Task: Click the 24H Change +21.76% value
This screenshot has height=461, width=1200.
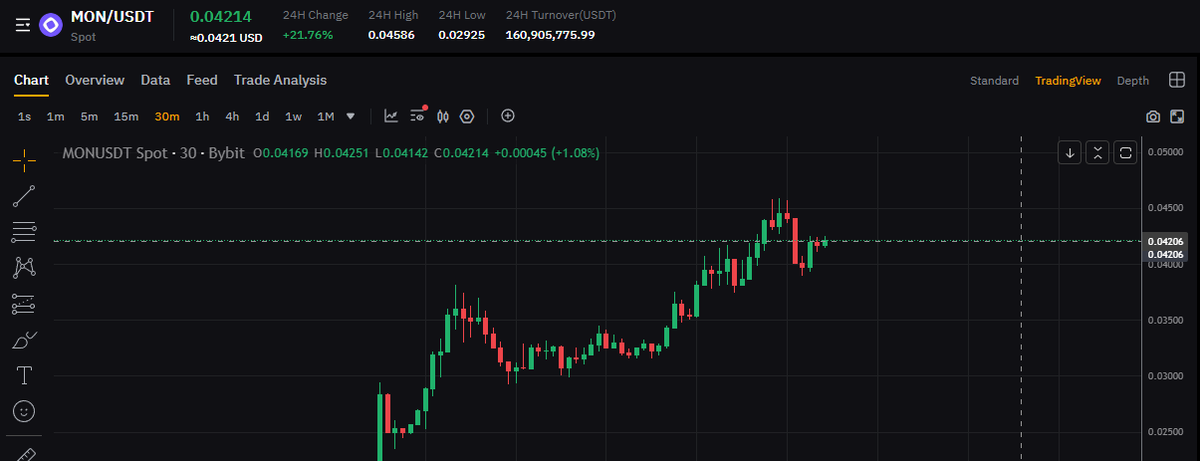Action: tap(307, 35)
